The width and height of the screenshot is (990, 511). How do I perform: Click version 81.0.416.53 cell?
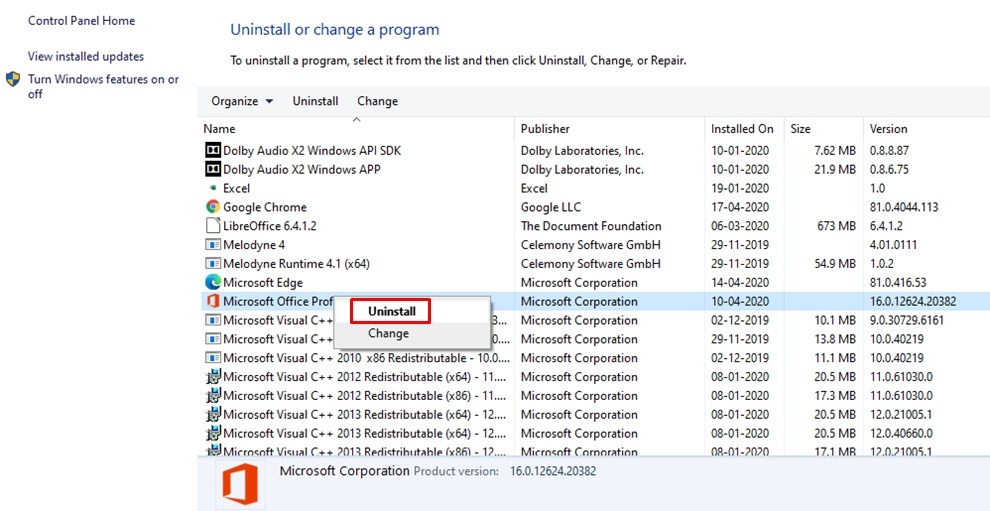898,282
